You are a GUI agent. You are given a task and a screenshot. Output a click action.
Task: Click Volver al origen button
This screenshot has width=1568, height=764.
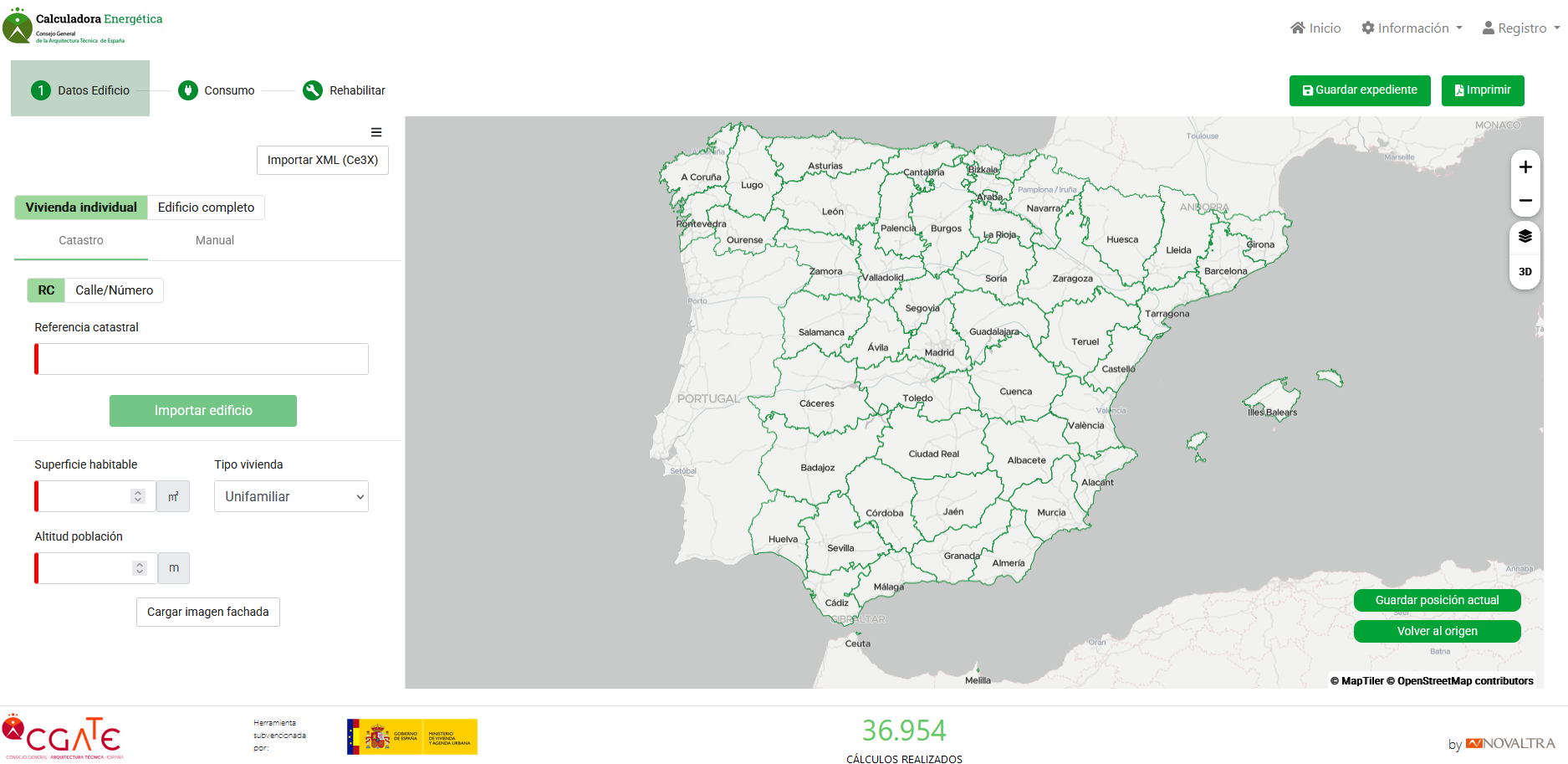click(x=1438, y=631)
